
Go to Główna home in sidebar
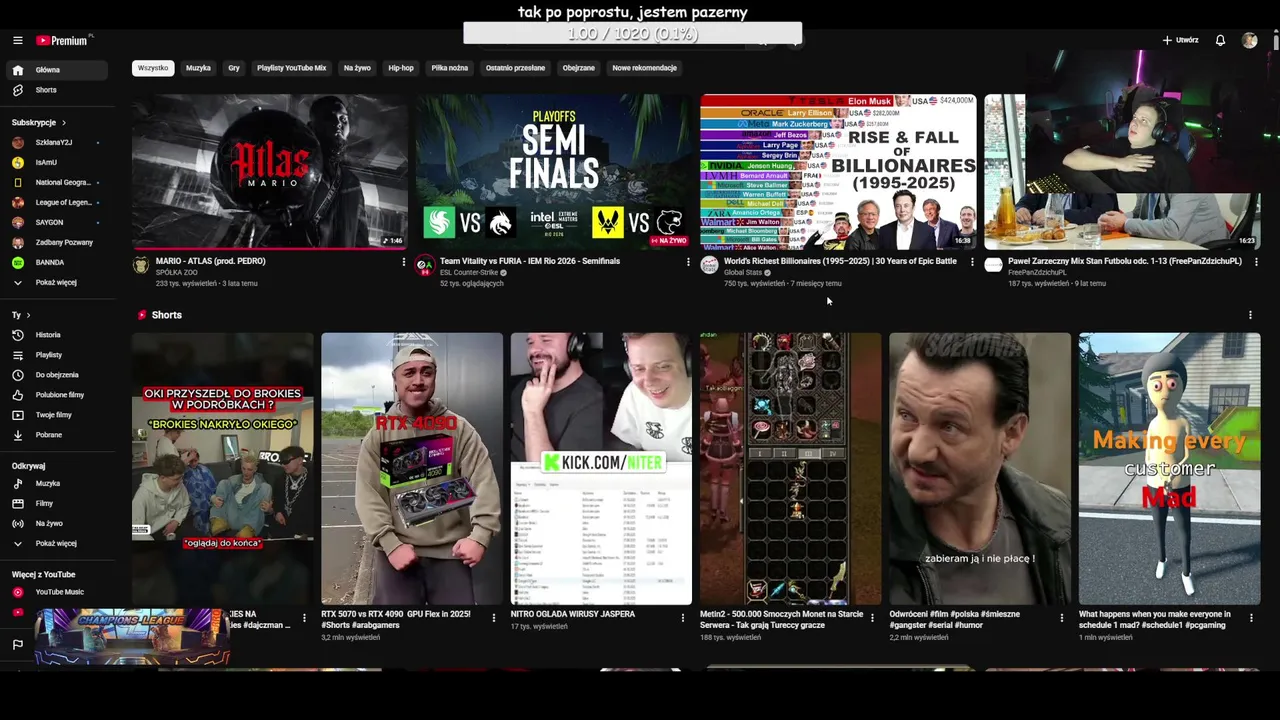55,70
